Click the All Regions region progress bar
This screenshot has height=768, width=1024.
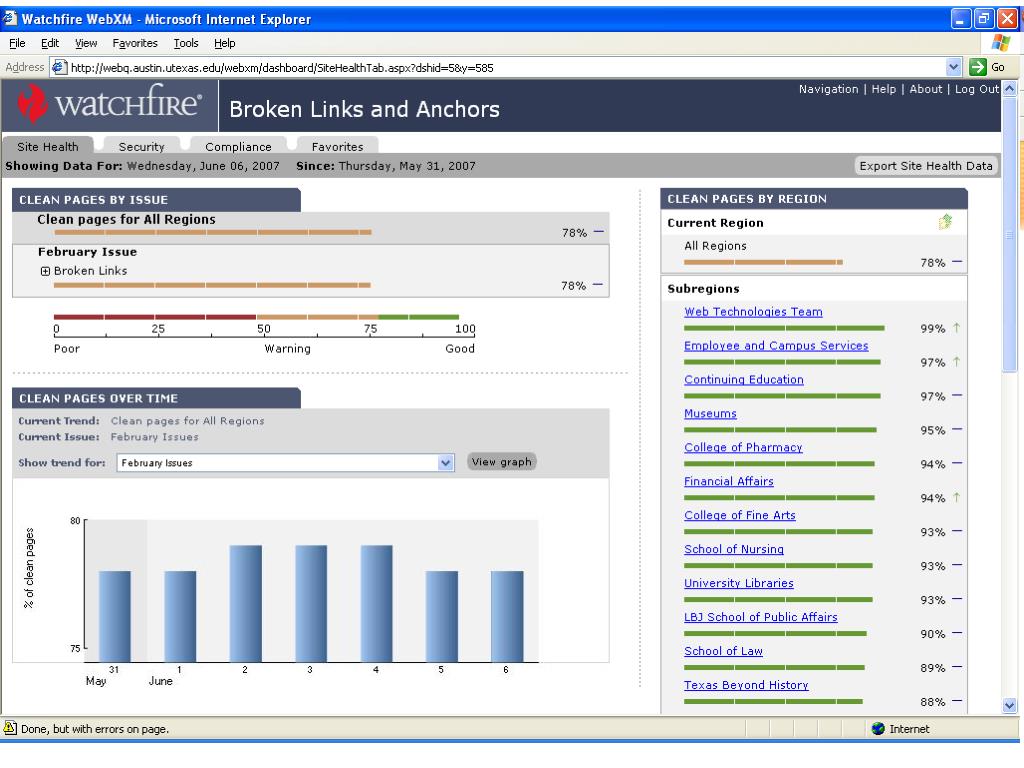[x=763, y=262]
